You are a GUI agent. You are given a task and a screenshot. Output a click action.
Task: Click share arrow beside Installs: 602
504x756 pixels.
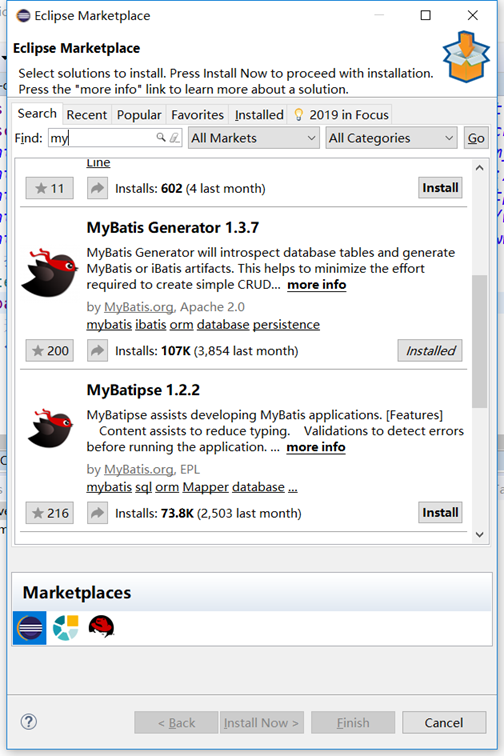97,188
